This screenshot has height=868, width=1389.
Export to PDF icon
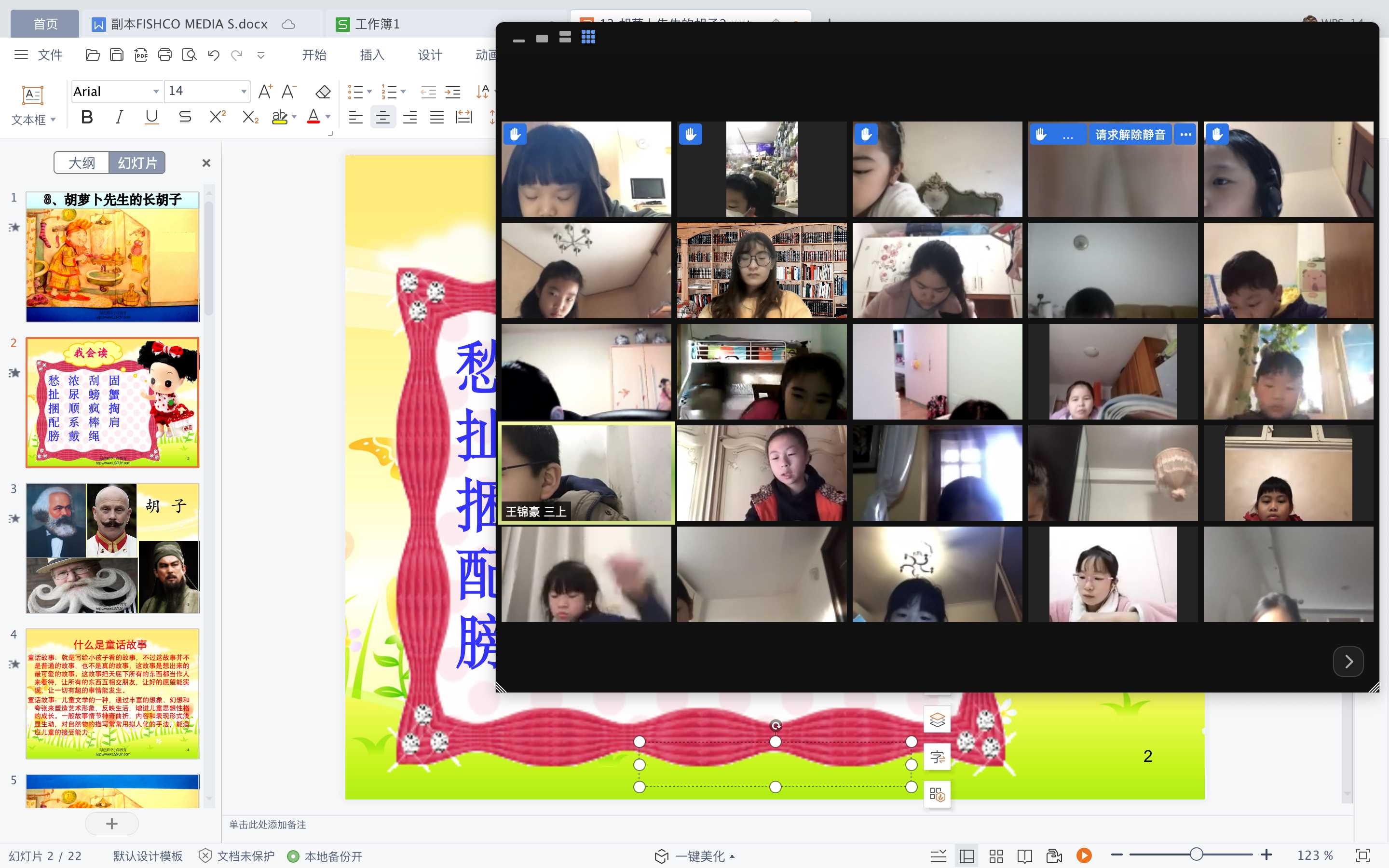(x=141, y=55)
